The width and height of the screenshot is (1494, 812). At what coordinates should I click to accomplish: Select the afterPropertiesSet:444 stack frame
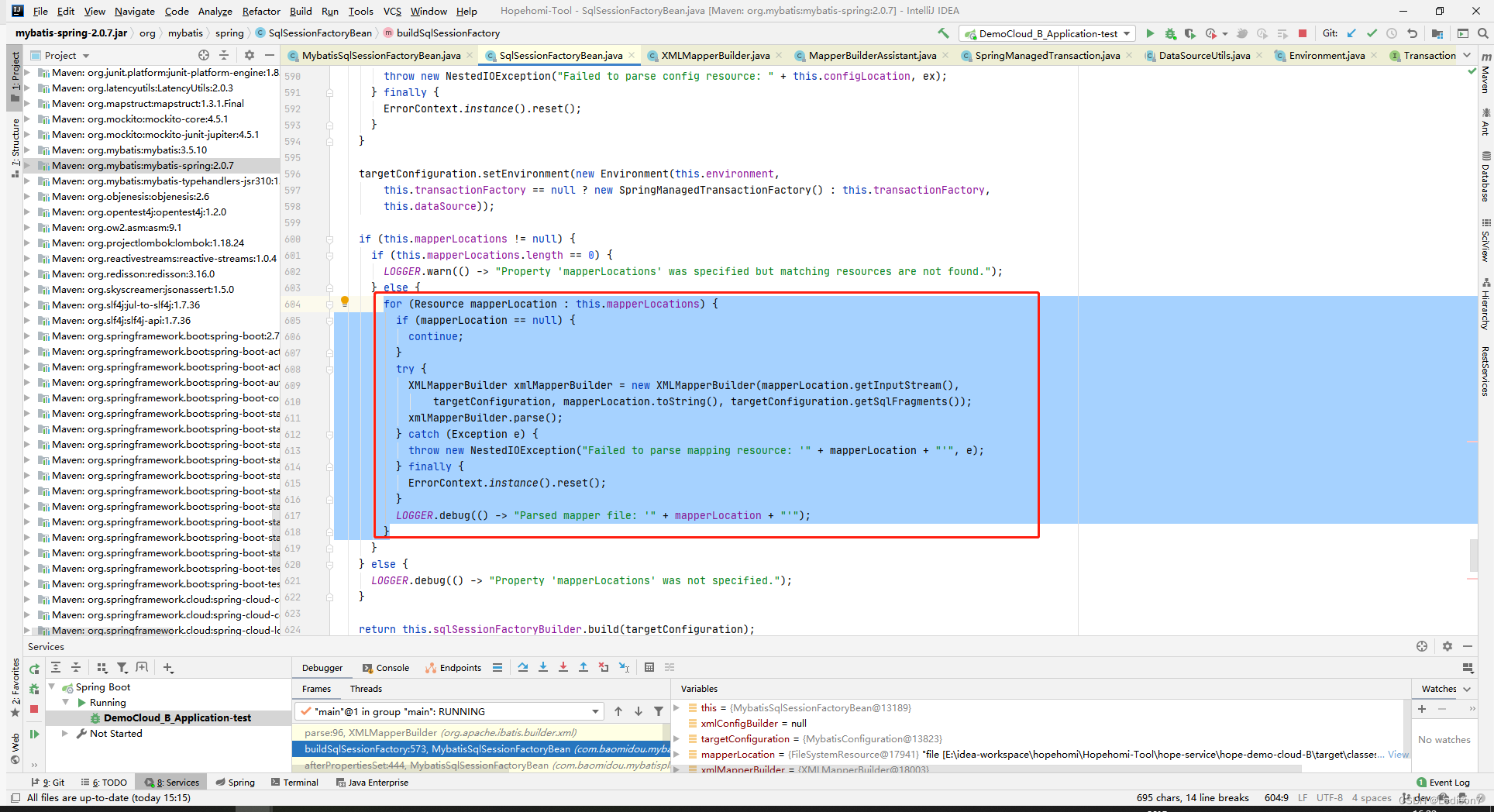point(481,765)
